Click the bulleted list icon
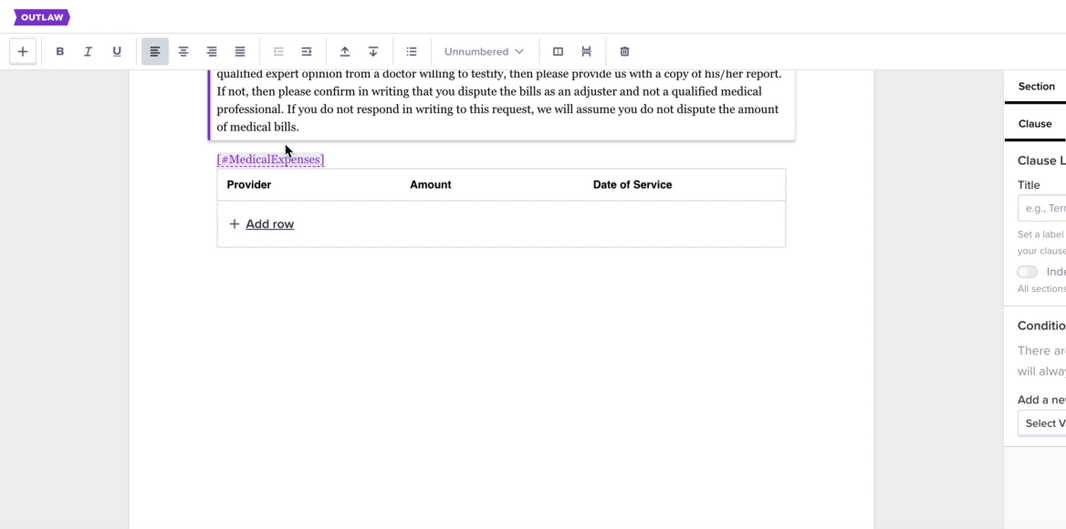Viewport: 1066px width, 529px height. [411, 52]
